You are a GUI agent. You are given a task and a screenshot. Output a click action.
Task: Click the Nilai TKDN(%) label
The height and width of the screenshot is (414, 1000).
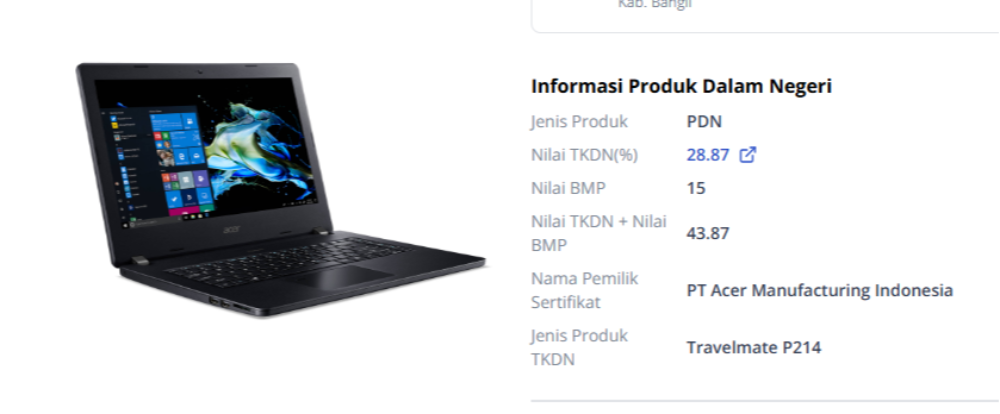click(x=584, y=155)
